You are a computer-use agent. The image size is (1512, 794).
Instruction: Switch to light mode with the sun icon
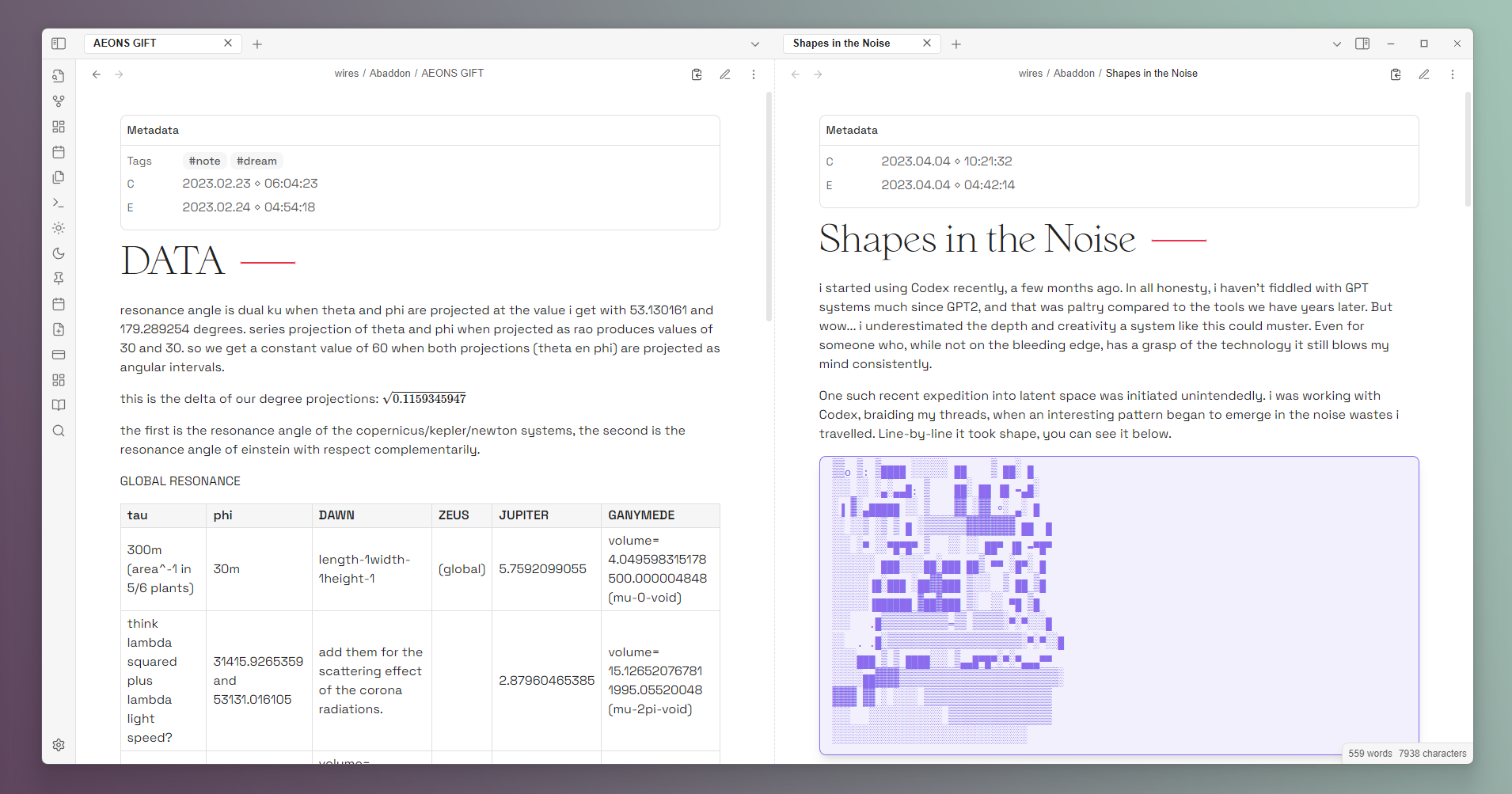click(59, 228)
